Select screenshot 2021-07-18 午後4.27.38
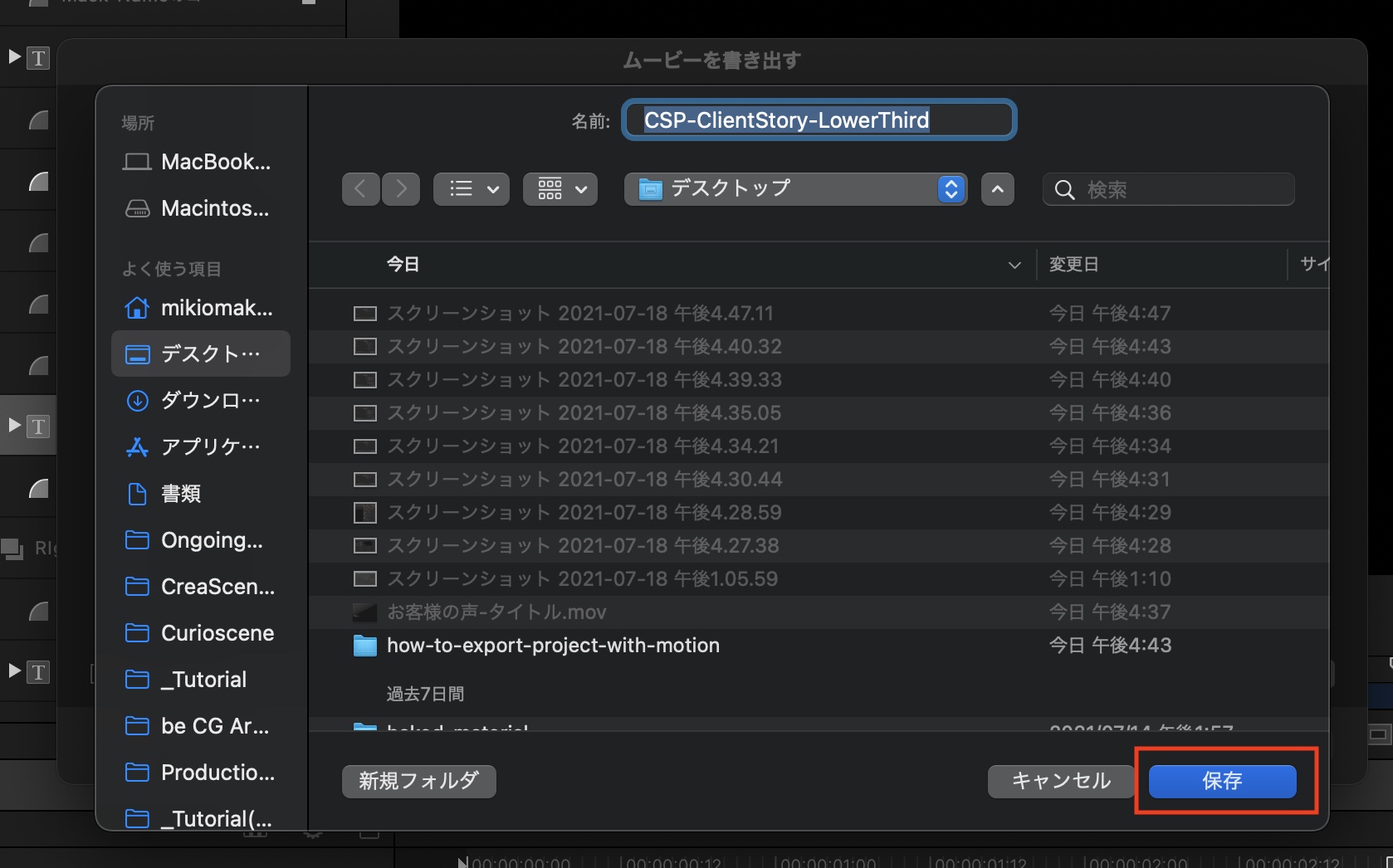 [819, 545]
